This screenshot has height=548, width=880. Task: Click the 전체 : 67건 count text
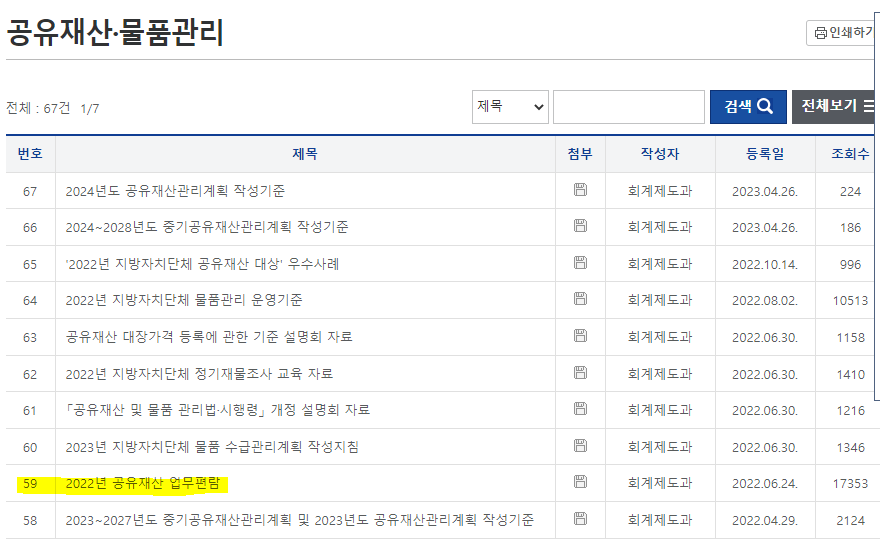38,108
